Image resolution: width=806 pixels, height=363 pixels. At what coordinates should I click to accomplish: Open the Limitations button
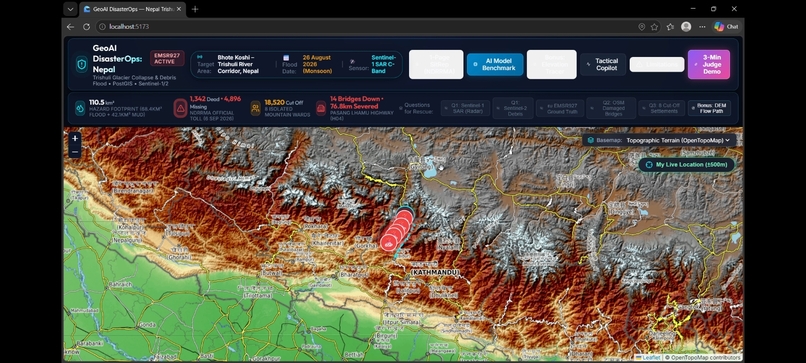point(657,64)
